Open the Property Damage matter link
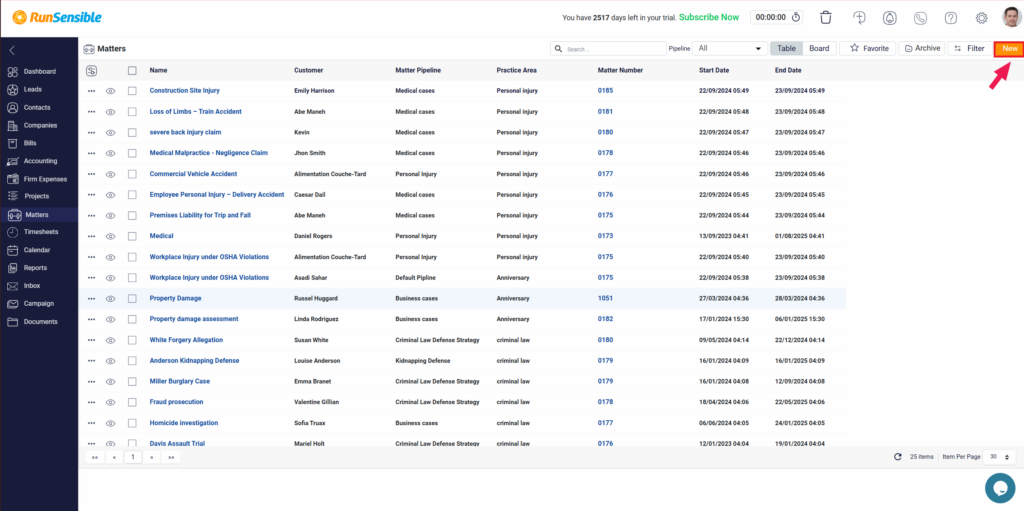Screen dimensions: 1024x511 [x=175, y=298]
